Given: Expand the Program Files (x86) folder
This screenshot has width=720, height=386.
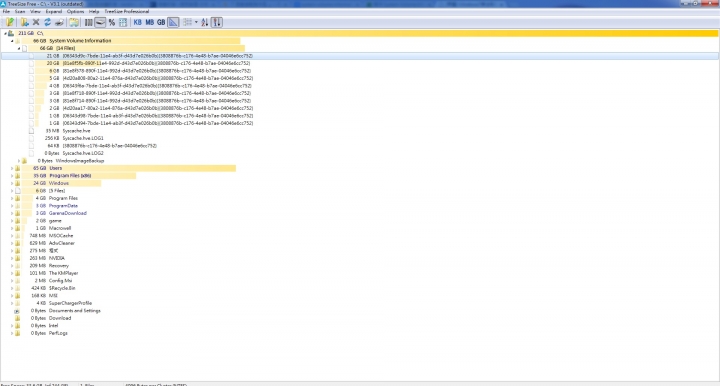Looking at the screenshot, I should click(x=12, y=176).
